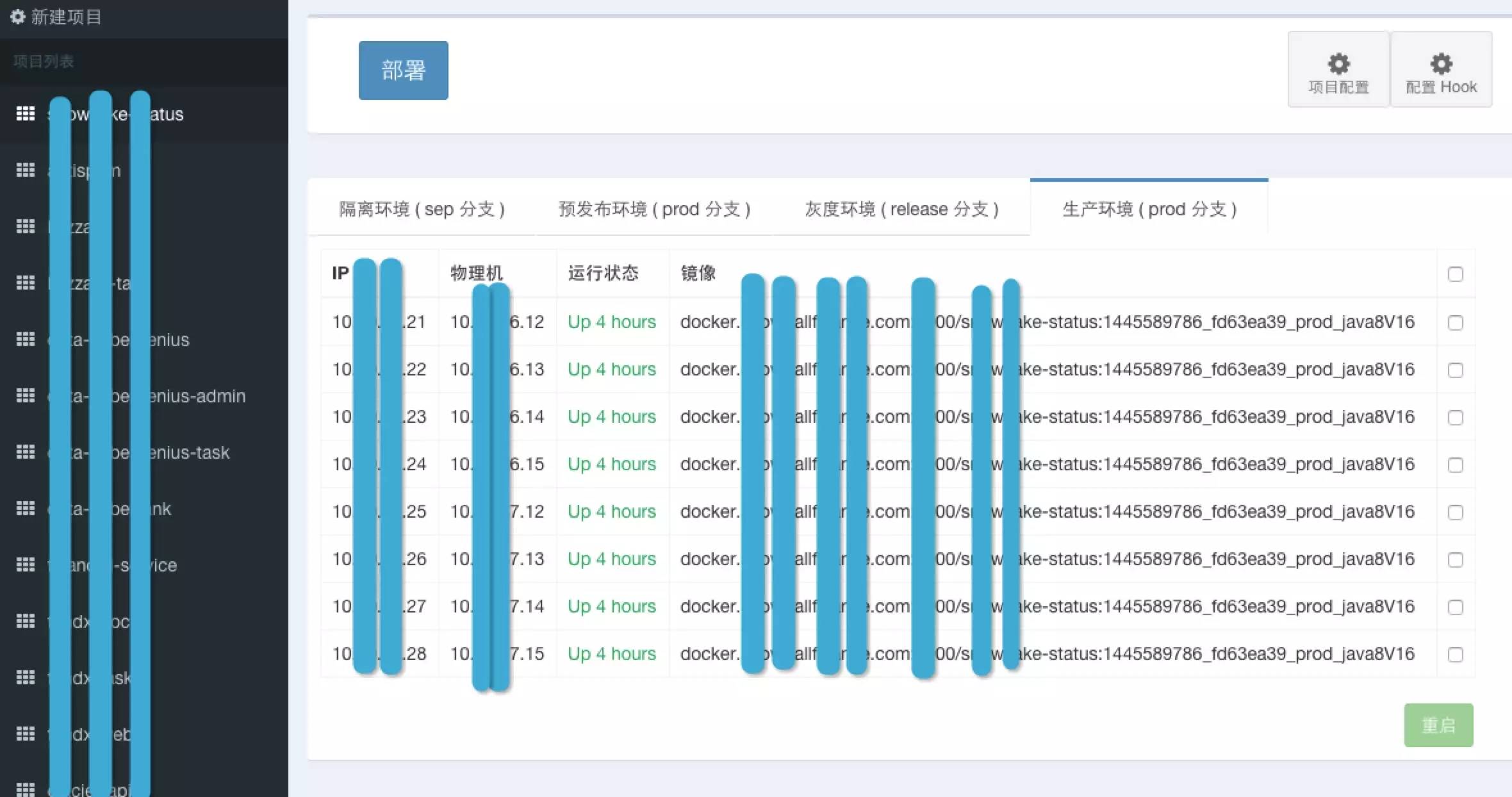Click the blue 部署 button

(x=403, y=70)
